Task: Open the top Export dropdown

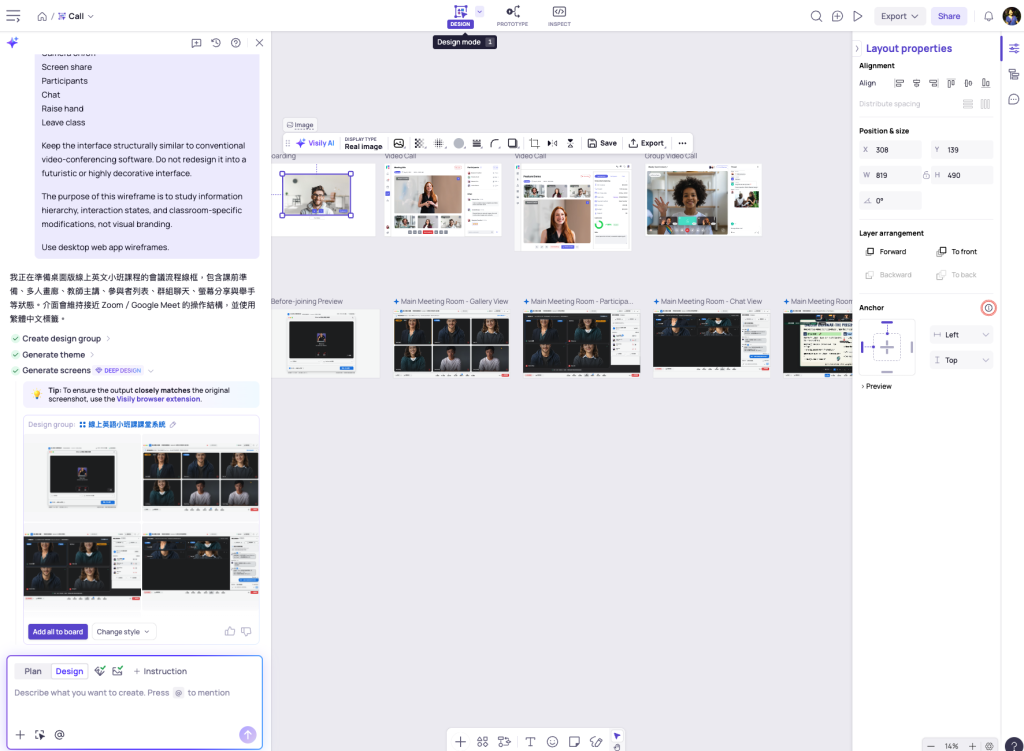Action: coord(899,16)
